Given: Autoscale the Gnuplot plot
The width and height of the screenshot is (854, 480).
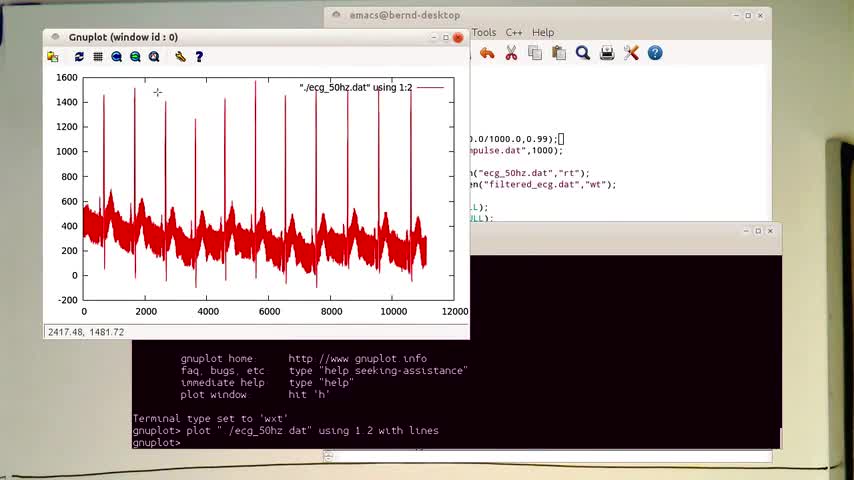Looking at the screenshot, I should tap(154, 57).
